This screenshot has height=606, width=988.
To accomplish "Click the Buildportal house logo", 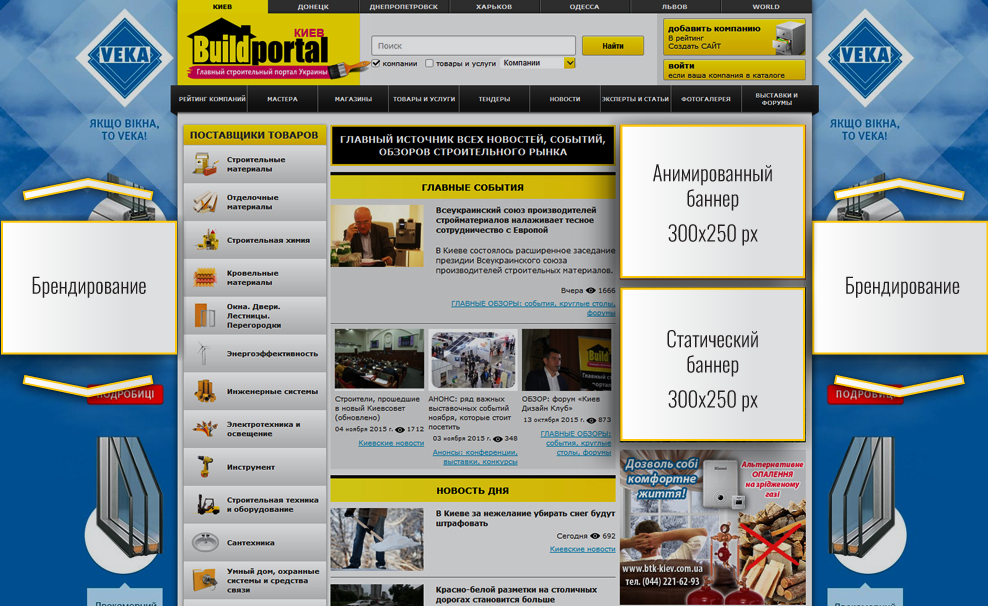I will coord(260,49).
